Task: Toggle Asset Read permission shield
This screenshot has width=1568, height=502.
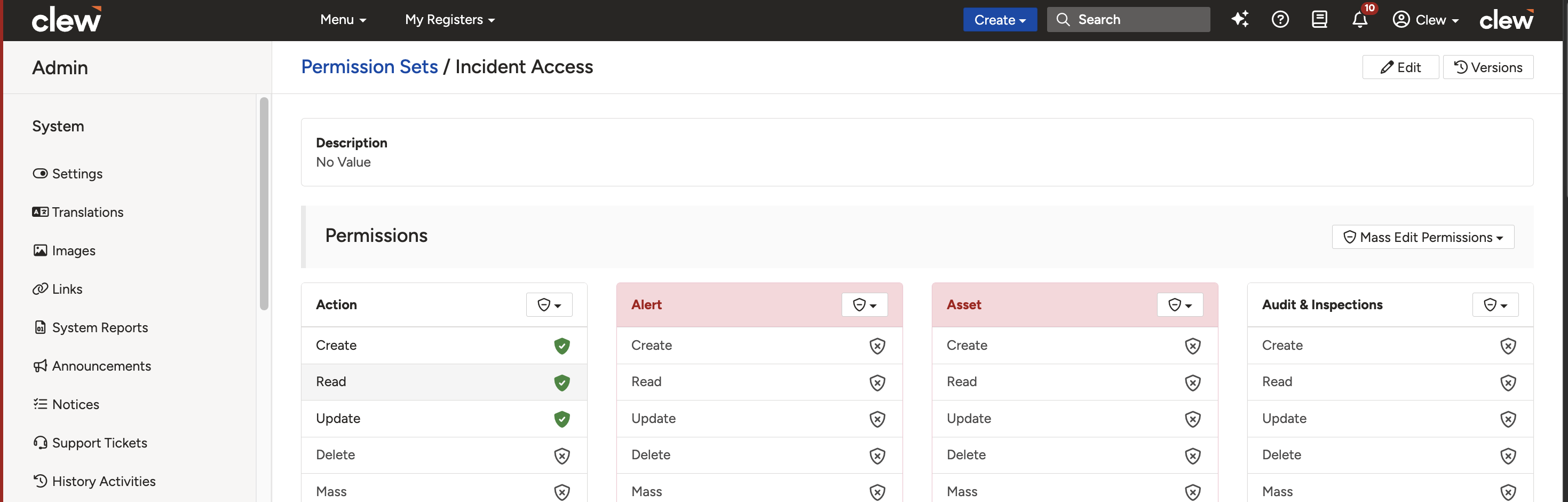Action: pyautogui.click(x=1192, y=382)
